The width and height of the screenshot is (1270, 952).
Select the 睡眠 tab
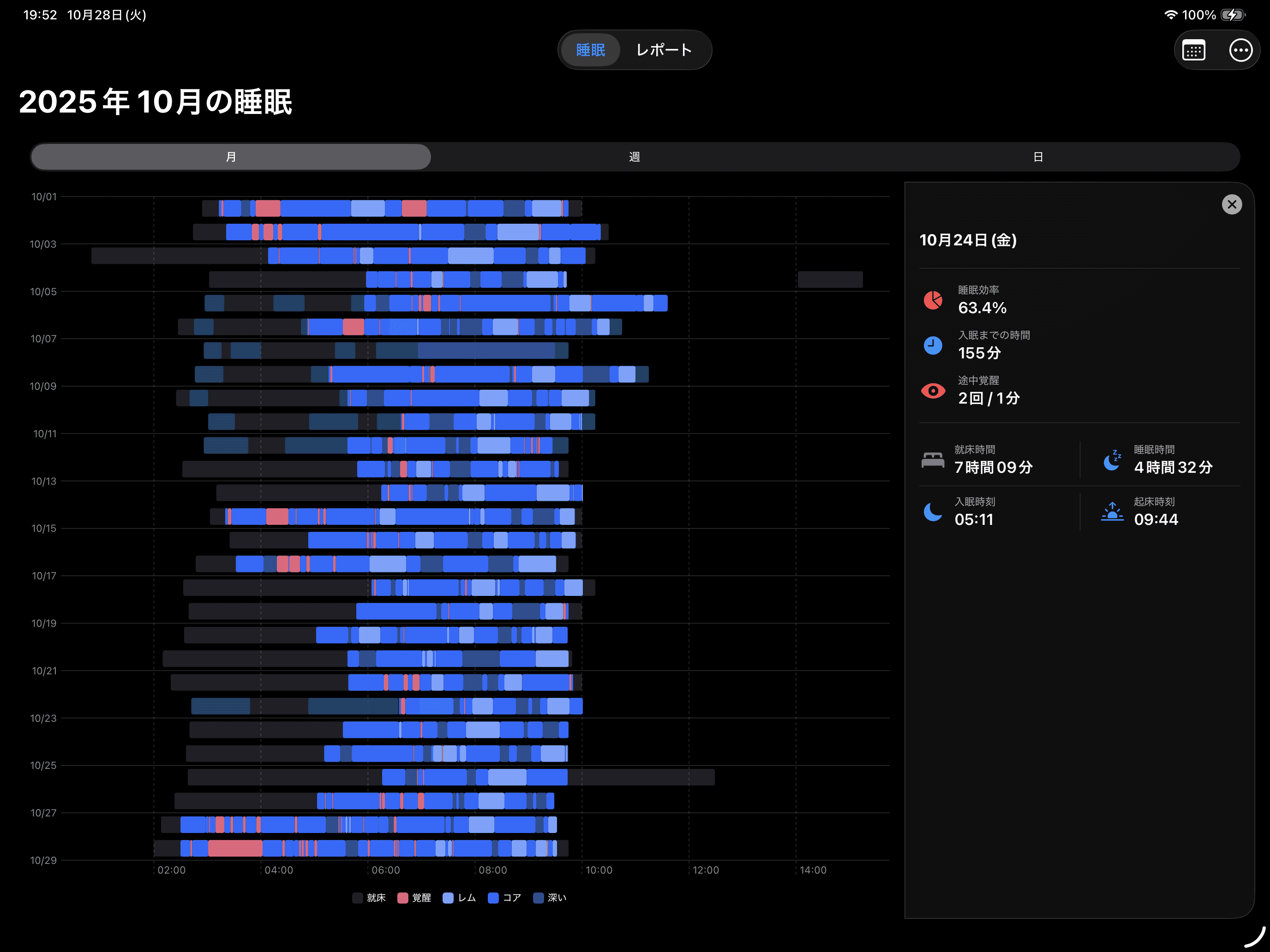click(x=590, y=50)
